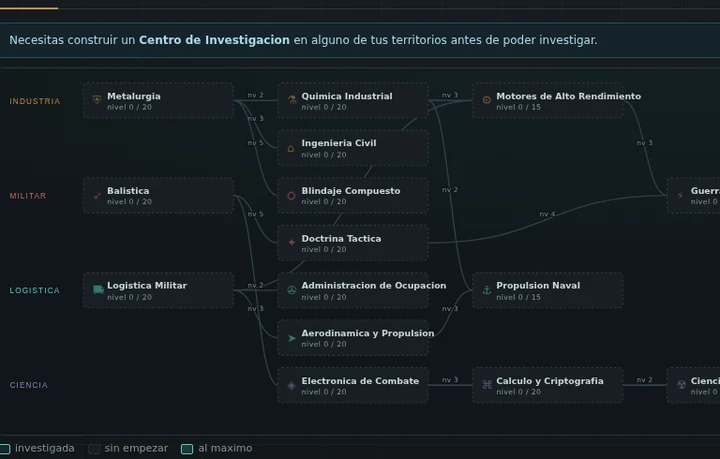The width and height of the screenshot is (720, 459).
Task: Click the Aerodinamica y Propulsion plane icon
Action: pyautogui.click(x=292, y=338)
